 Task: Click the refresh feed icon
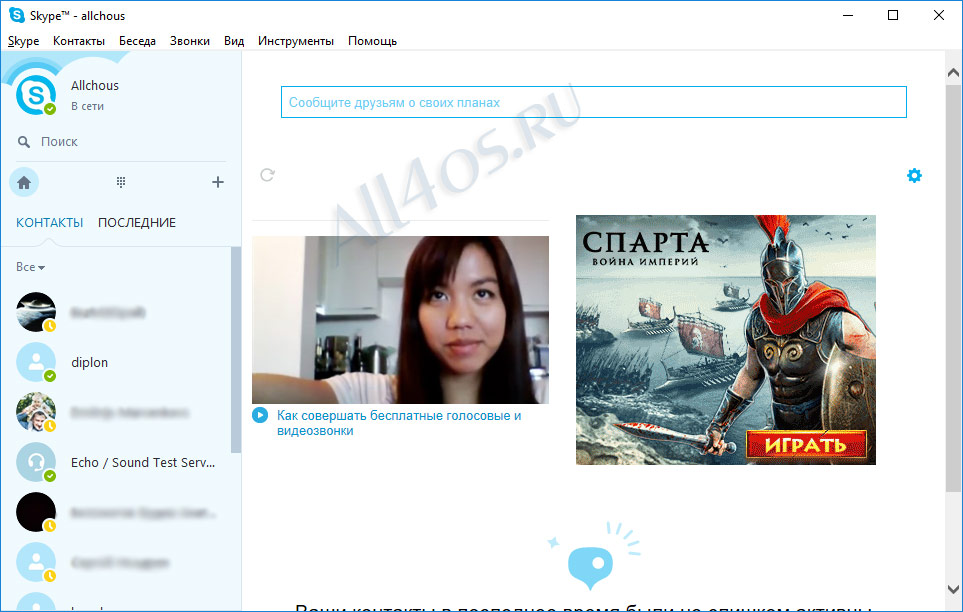[267, 175]
